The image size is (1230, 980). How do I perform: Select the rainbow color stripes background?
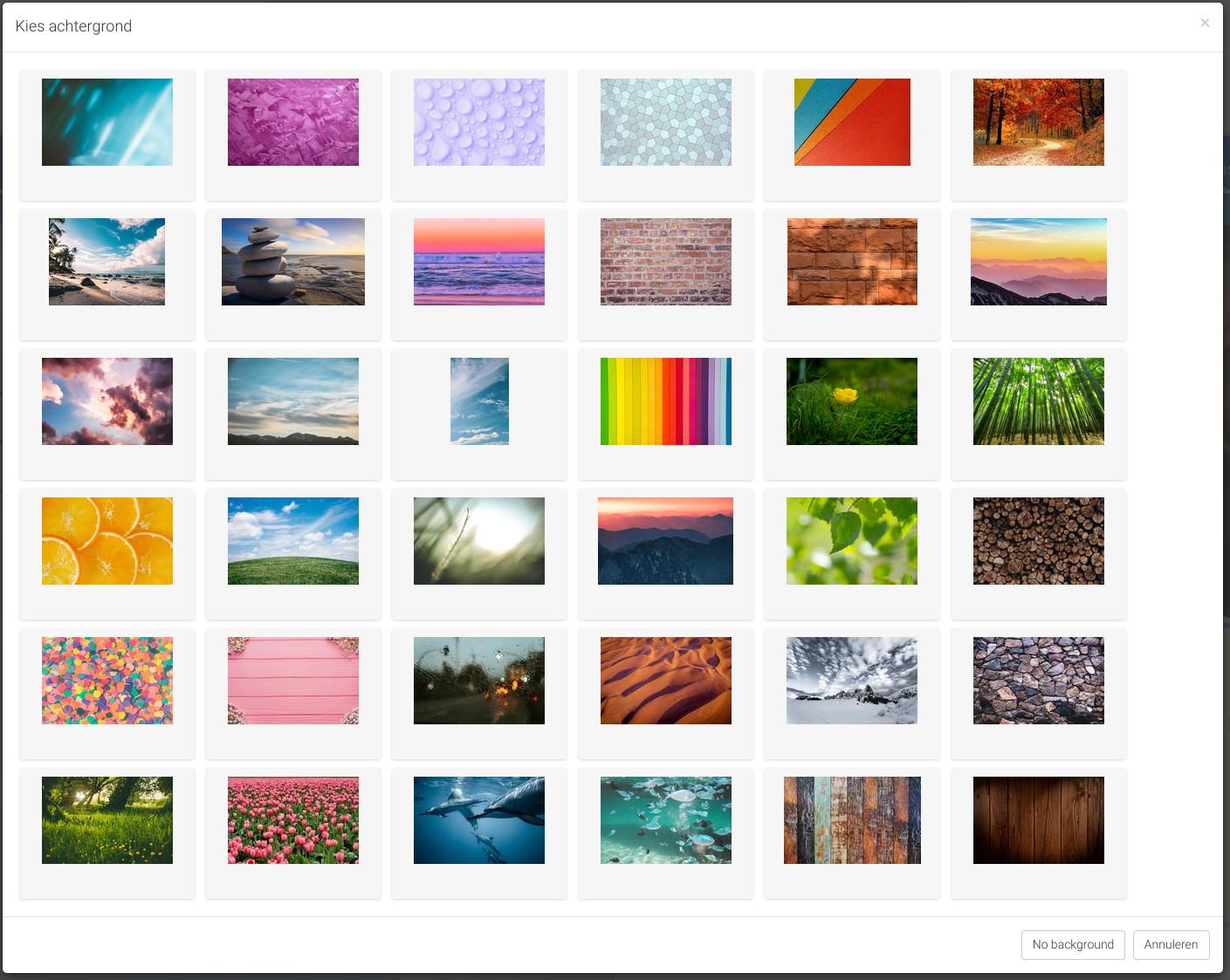[x=666, y=401]
